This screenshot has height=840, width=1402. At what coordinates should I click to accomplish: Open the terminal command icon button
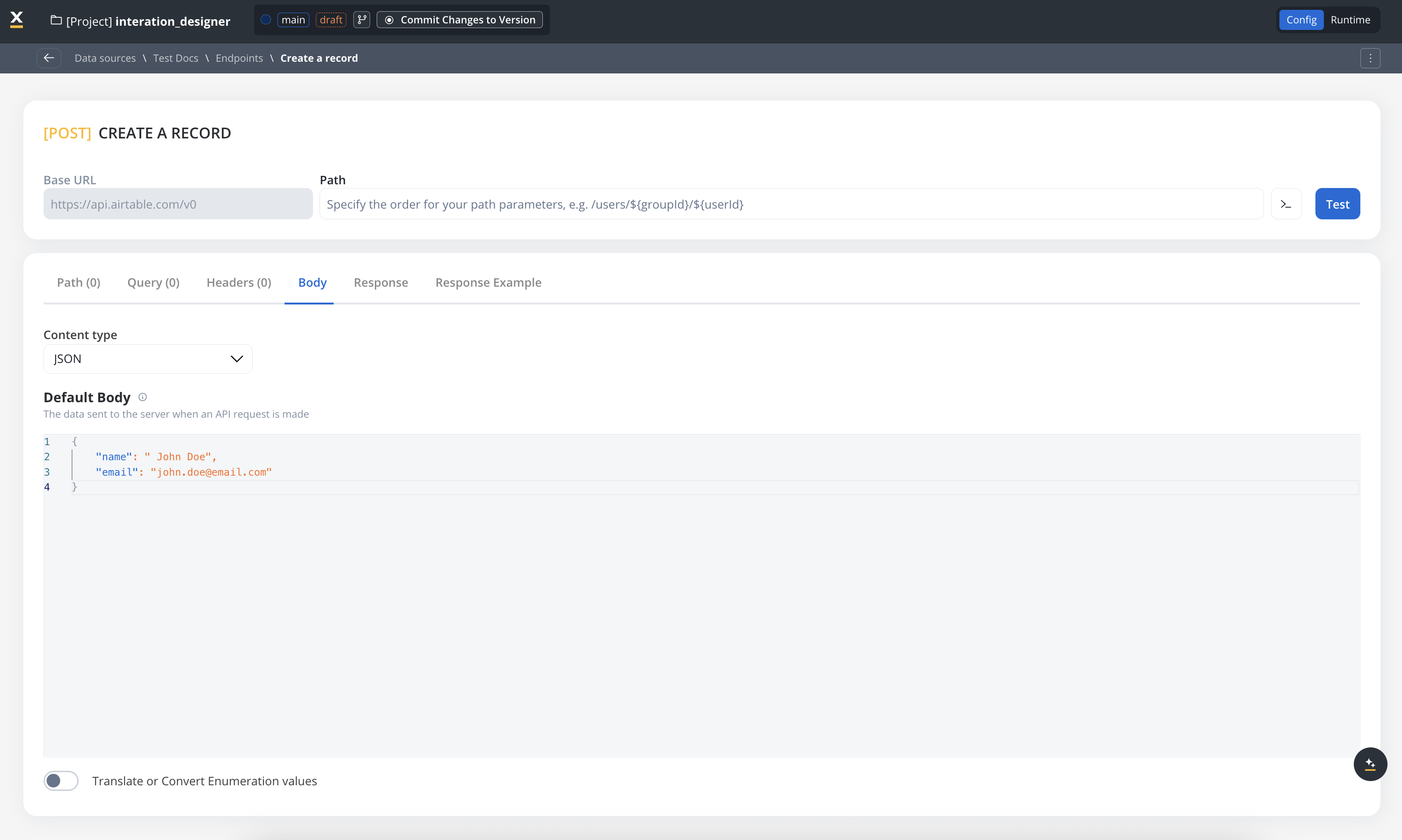pos(1285,204)
